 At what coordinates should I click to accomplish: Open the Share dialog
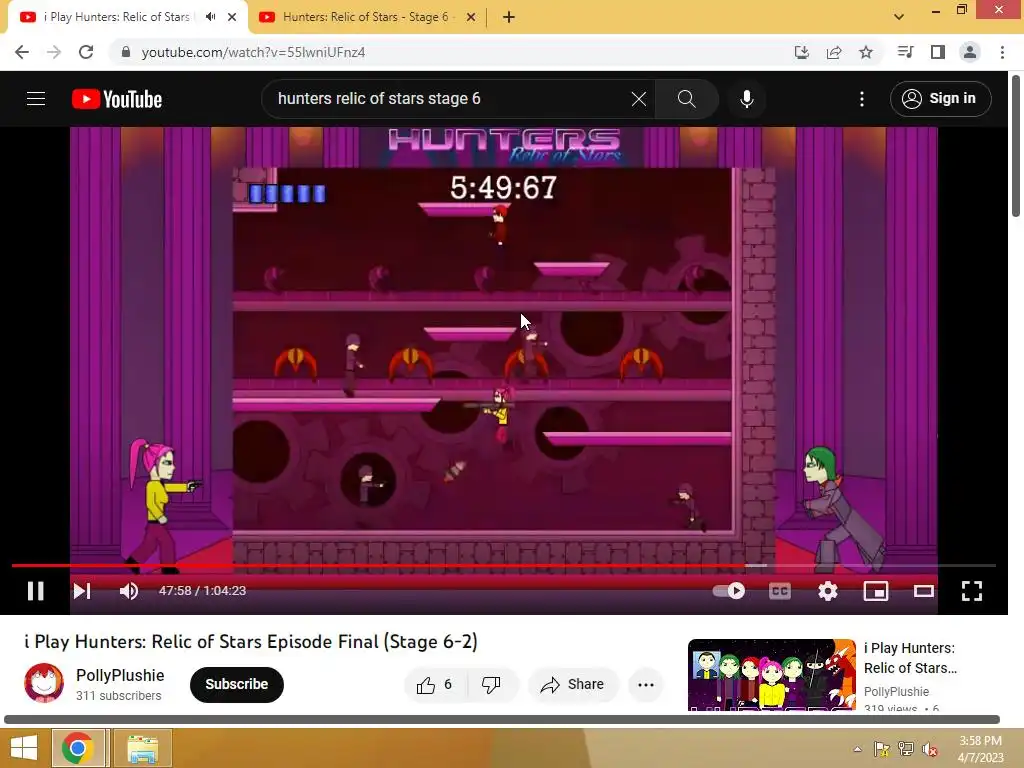573,684
